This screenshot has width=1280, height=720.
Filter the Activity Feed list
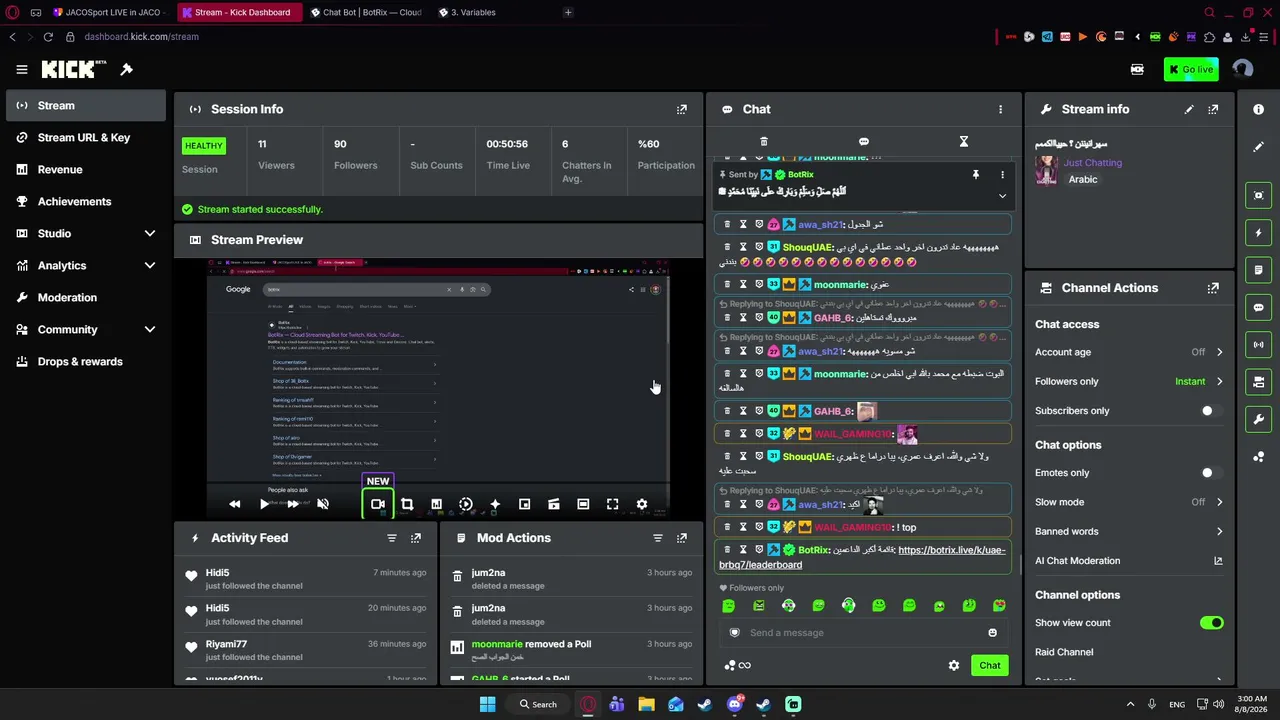pyautogui.click(x=392, y=538)
